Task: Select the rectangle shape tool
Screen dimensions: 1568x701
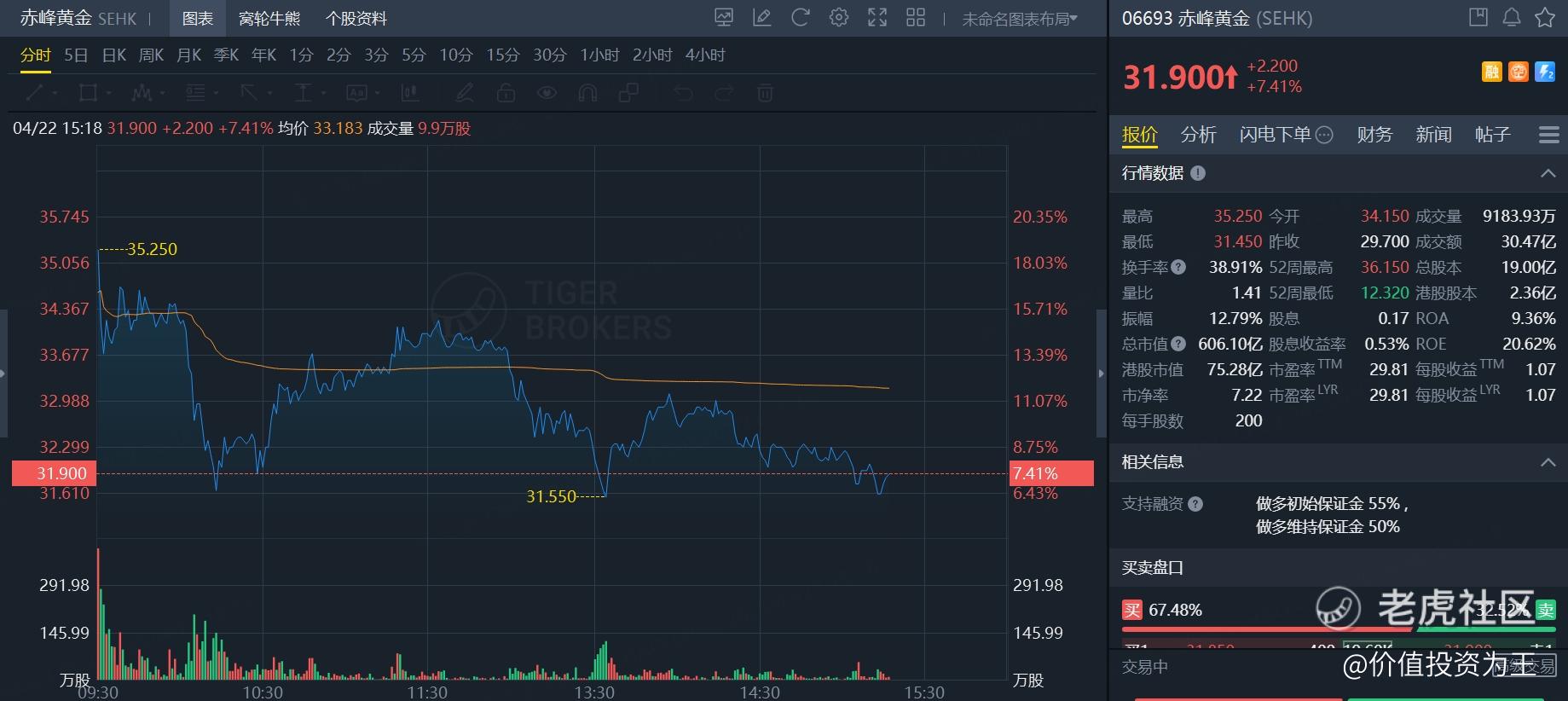Action: [x=87, y=92]
